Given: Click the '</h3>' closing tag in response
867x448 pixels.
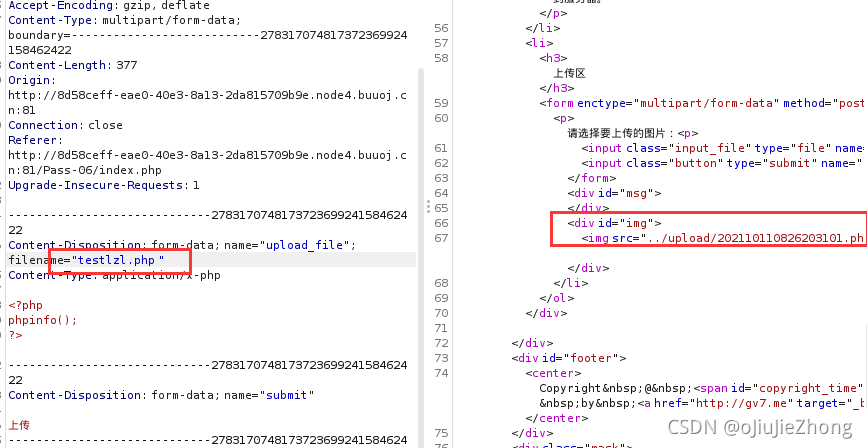Looking at the screenshot, I should [557, 88].
